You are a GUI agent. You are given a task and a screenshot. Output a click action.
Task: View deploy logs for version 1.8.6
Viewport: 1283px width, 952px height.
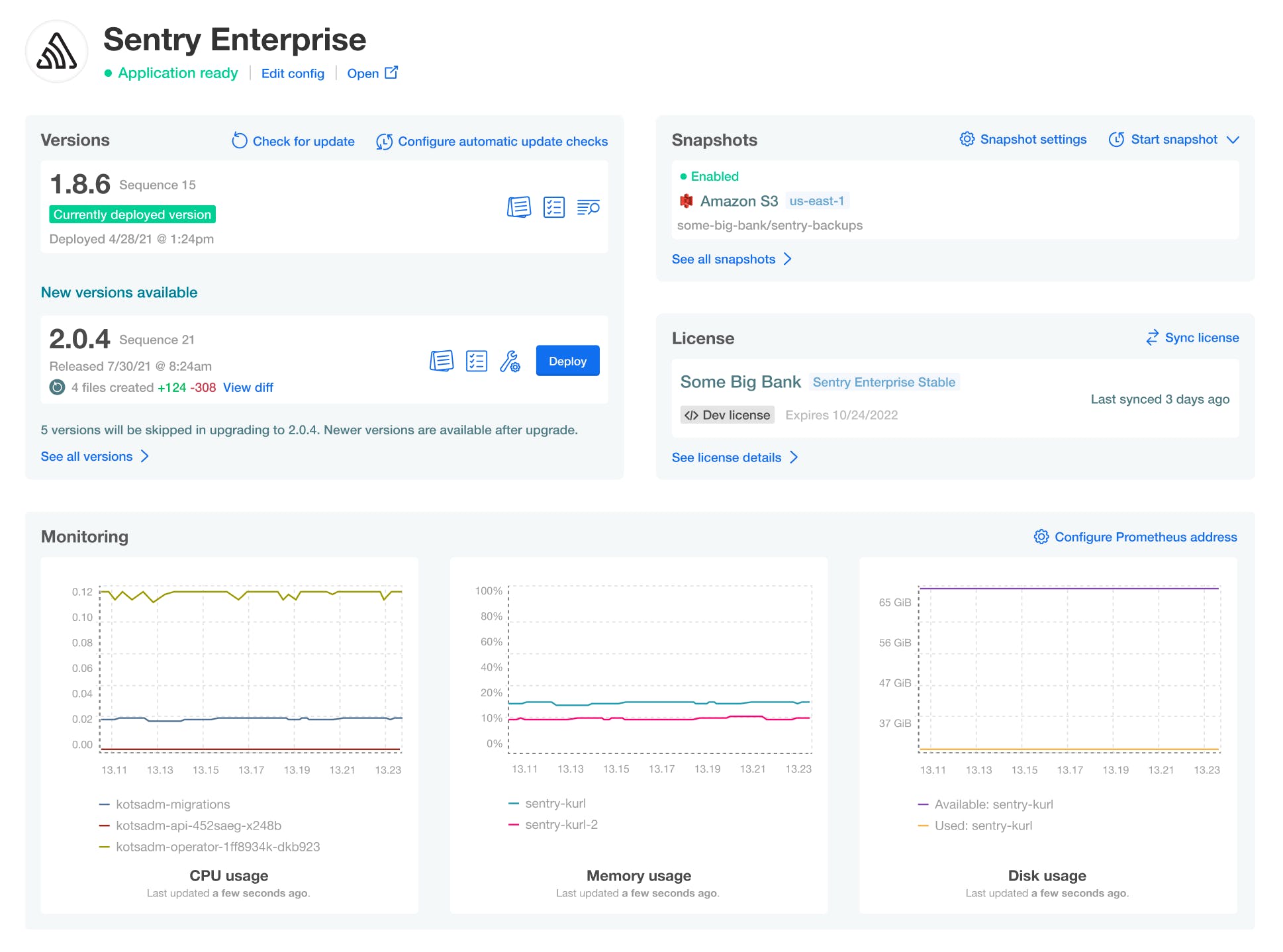click(x=588, y=207)
